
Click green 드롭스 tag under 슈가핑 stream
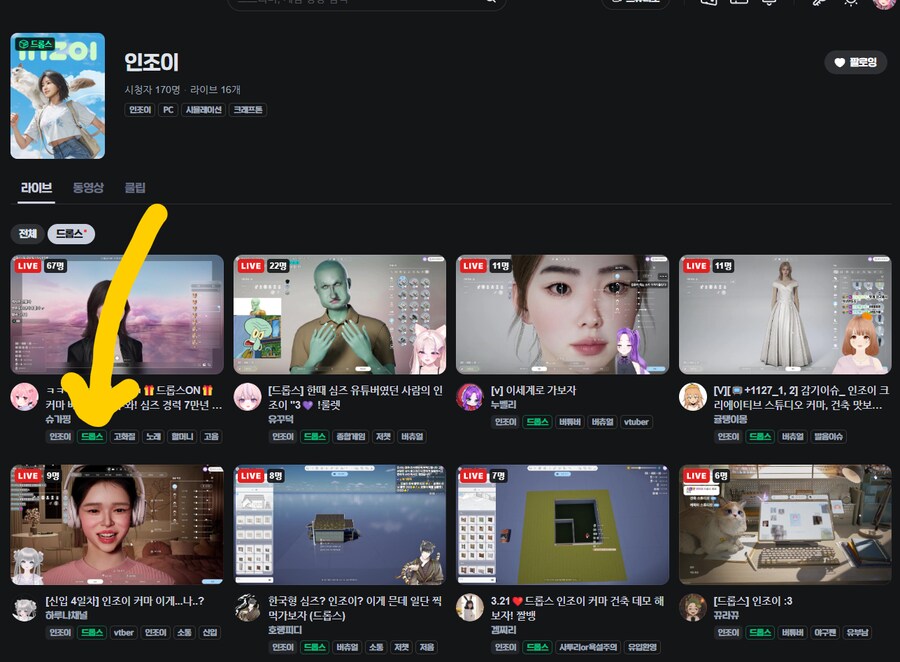tap(92, 437)
